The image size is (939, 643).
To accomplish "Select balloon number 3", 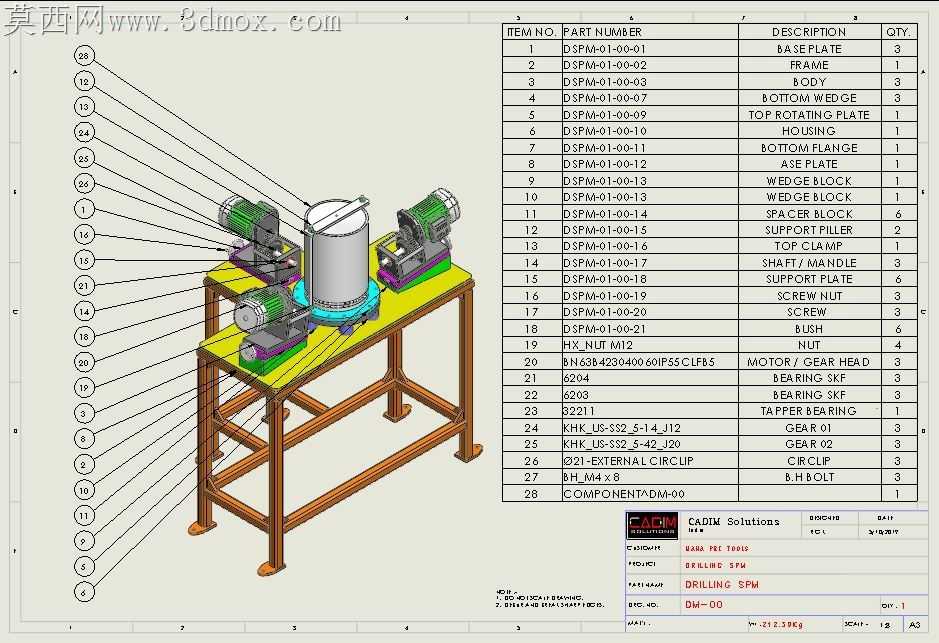I will [x=84, y=413].
